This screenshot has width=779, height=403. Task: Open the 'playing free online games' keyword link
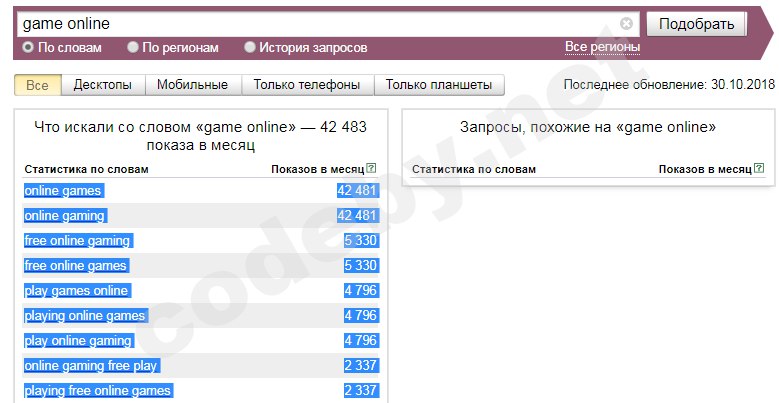click(x=97, y=390)
